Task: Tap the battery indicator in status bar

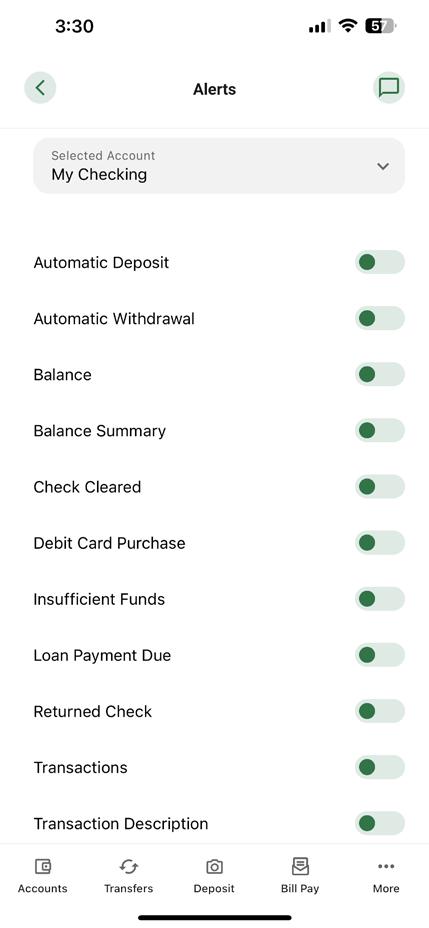Action: point(381,26)
